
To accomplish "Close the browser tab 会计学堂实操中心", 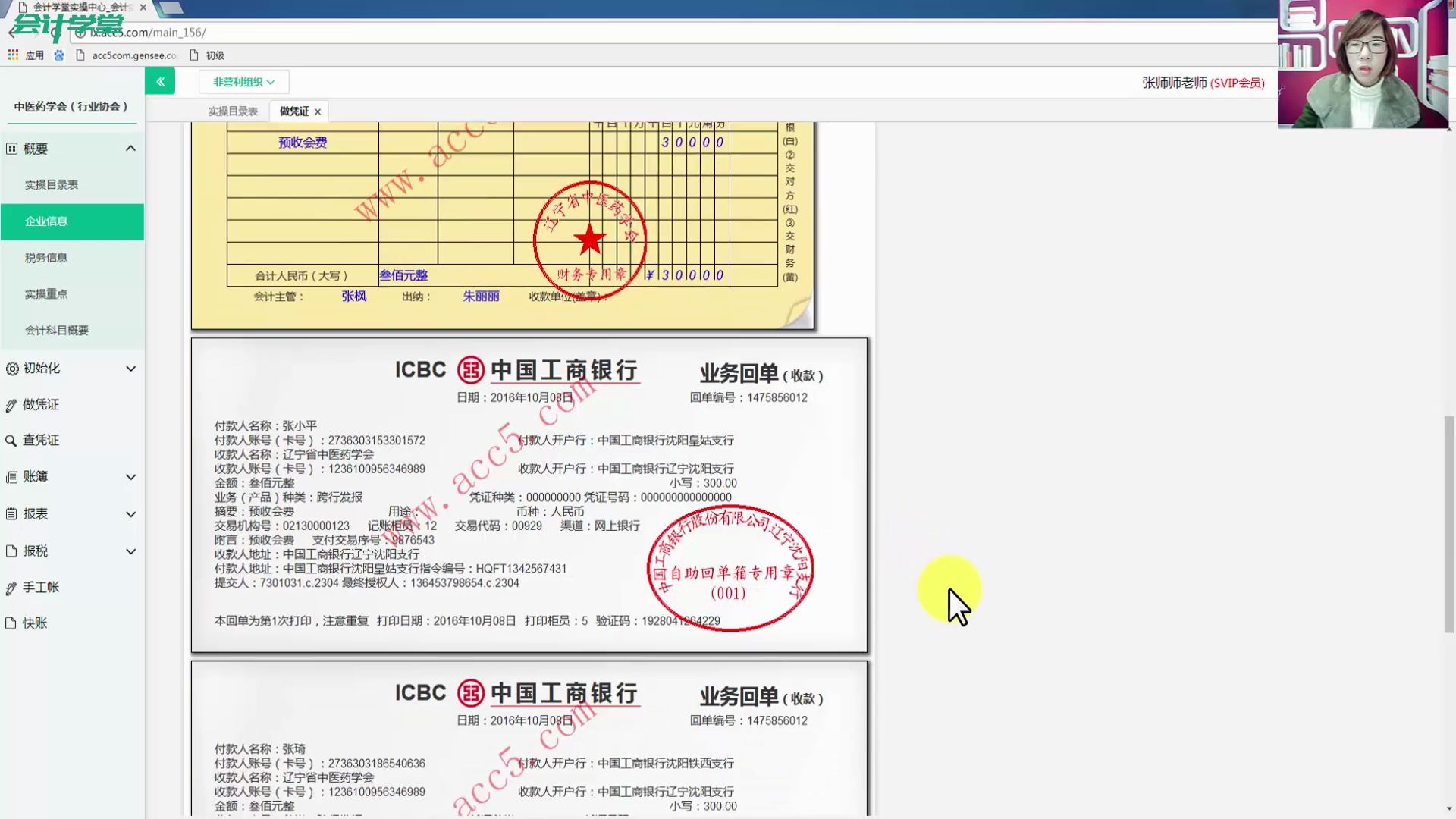I will pyautogui.click(x=143, y=8).
